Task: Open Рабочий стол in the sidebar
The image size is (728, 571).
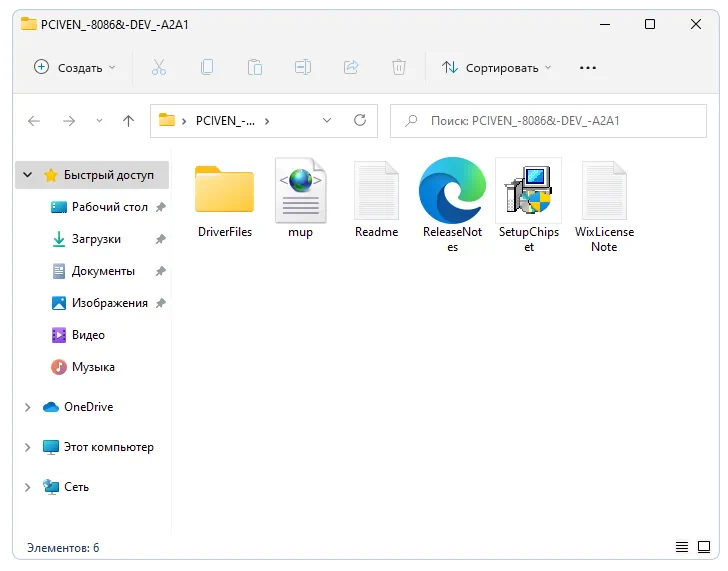Action: (x=110, y=207)
